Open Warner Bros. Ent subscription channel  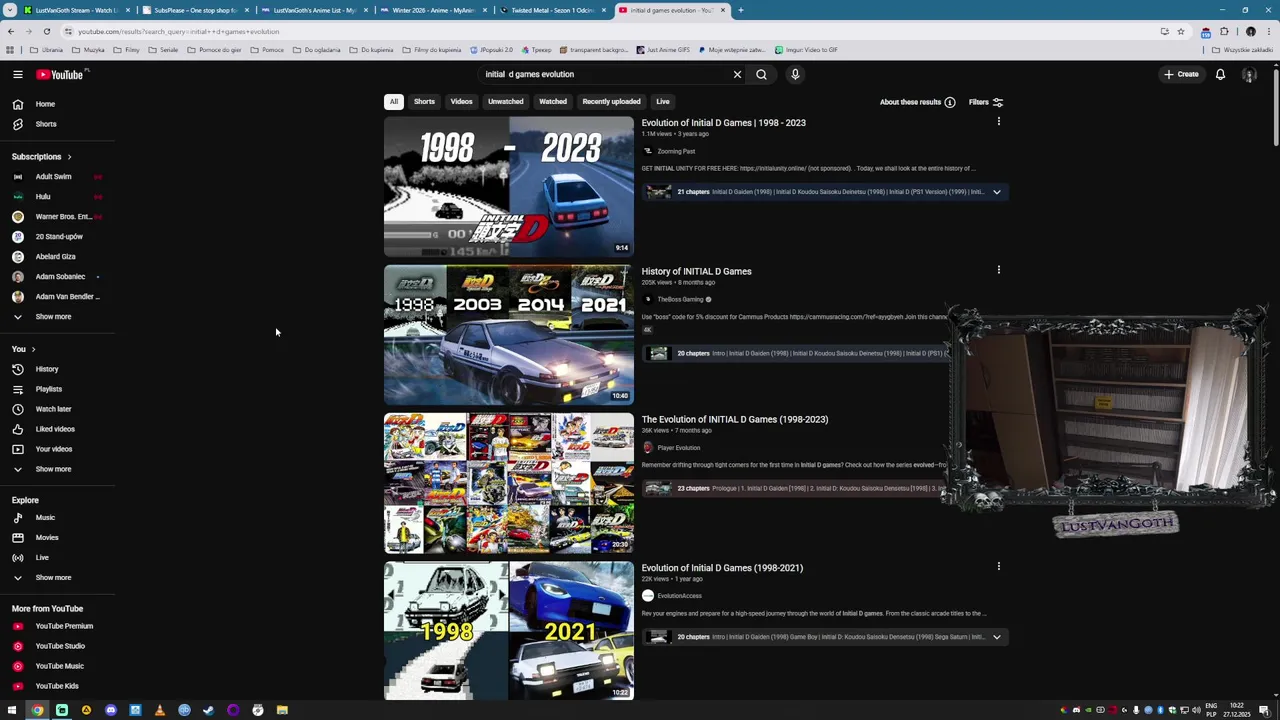click(x=63, y=217)
